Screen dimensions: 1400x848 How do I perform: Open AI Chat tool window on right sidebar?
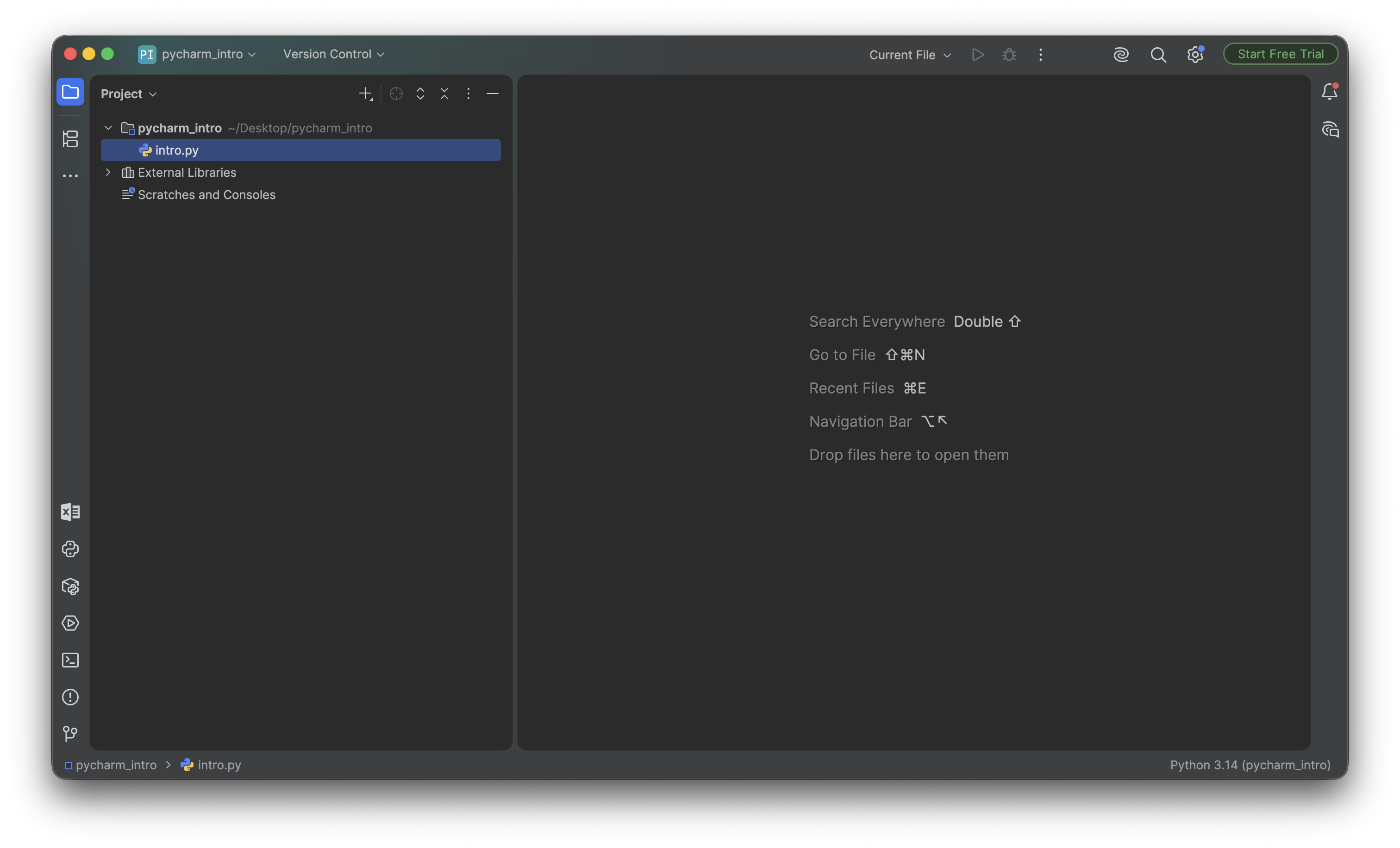[x=1330, y=130]
